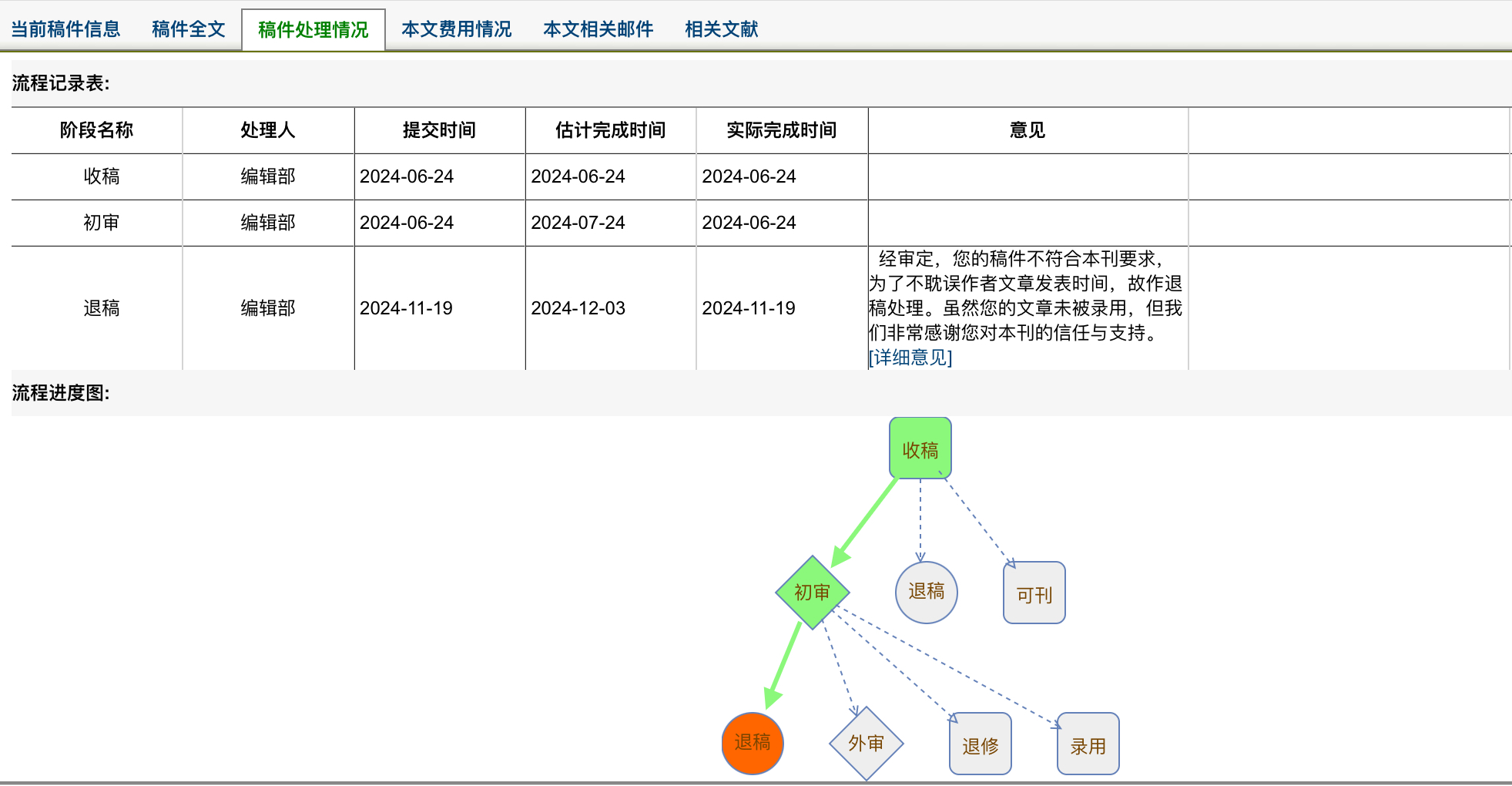Screen dimensions: 1512x786
Task: Click the 外审 diamond node
Action: pyautogui.click(x=867, y=744)
